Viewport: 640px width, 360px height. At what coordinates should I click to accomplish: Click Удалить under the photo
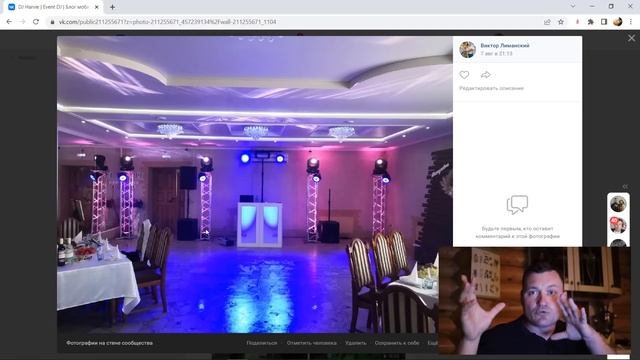[x=356, y=343]
